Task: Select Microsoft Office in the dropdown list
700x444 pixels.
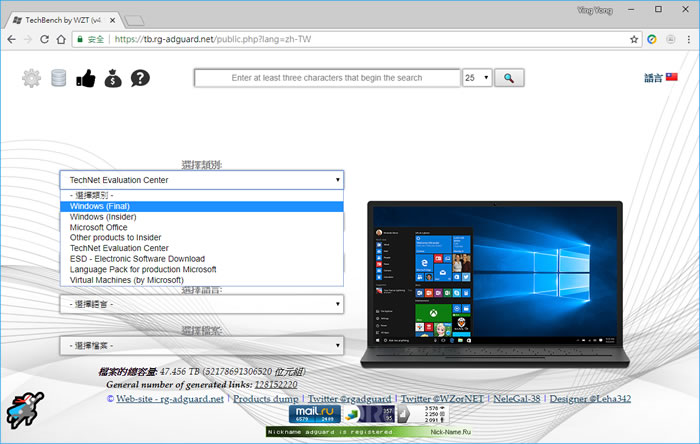Action: click(99, 227)
